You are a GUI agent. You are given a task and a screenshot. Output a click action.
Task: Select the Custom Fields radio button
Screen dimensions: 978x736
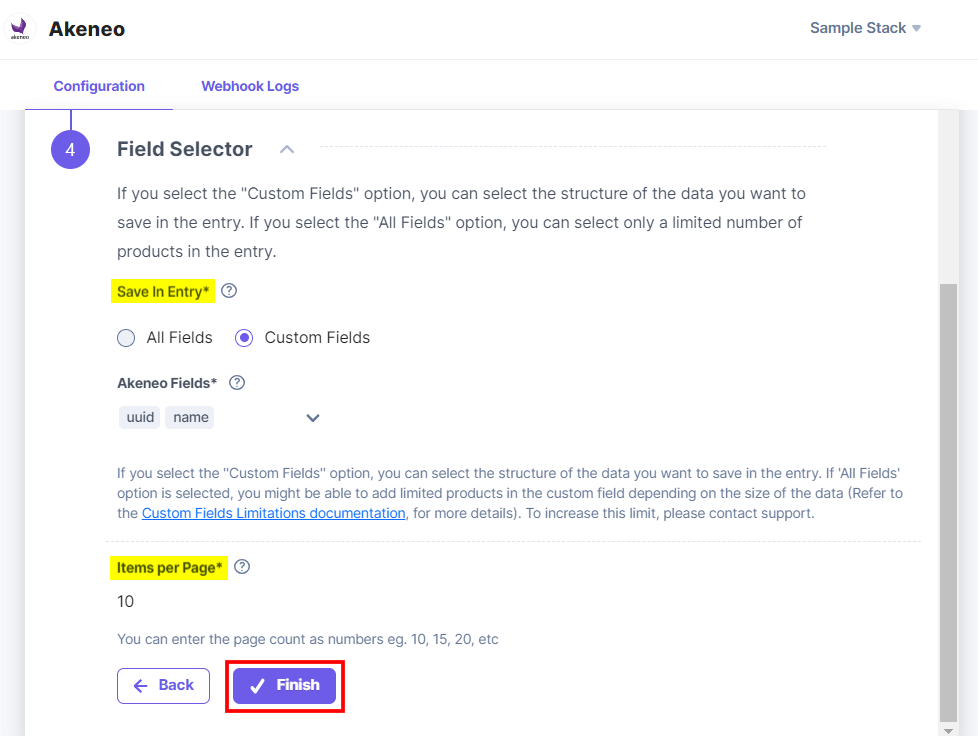tap(243, 338)
